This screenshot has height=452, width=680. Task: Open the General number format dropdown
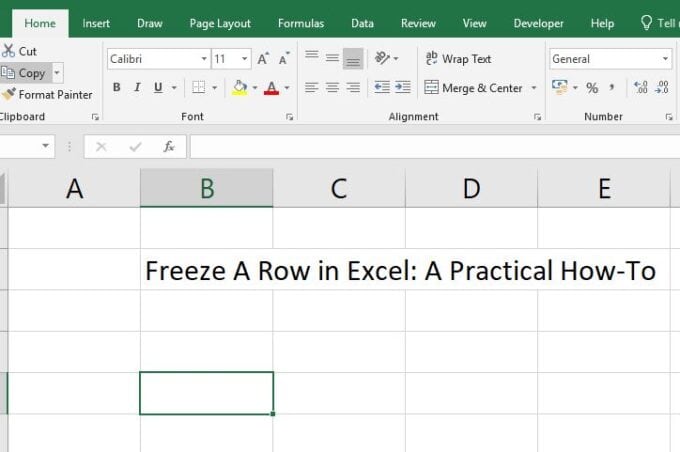click(665, 59)
